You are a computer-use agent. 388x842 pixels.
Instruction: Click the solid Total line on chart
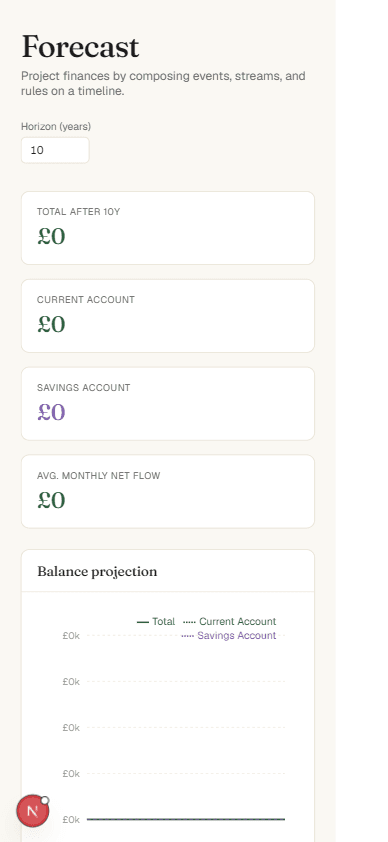click(186, 819)
